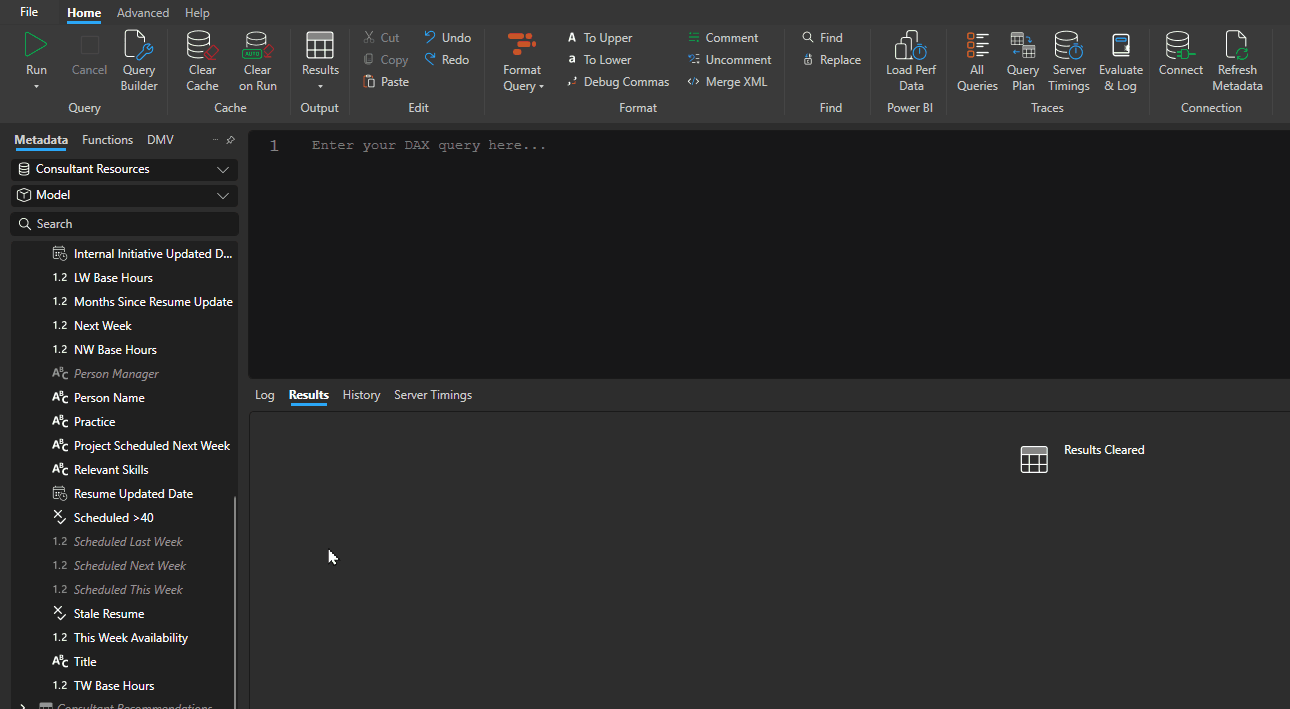Image resolution: width=1290 pixels, height=709 pixels.
Task: Open the Server Timings results tab
Action: (432, 395)
